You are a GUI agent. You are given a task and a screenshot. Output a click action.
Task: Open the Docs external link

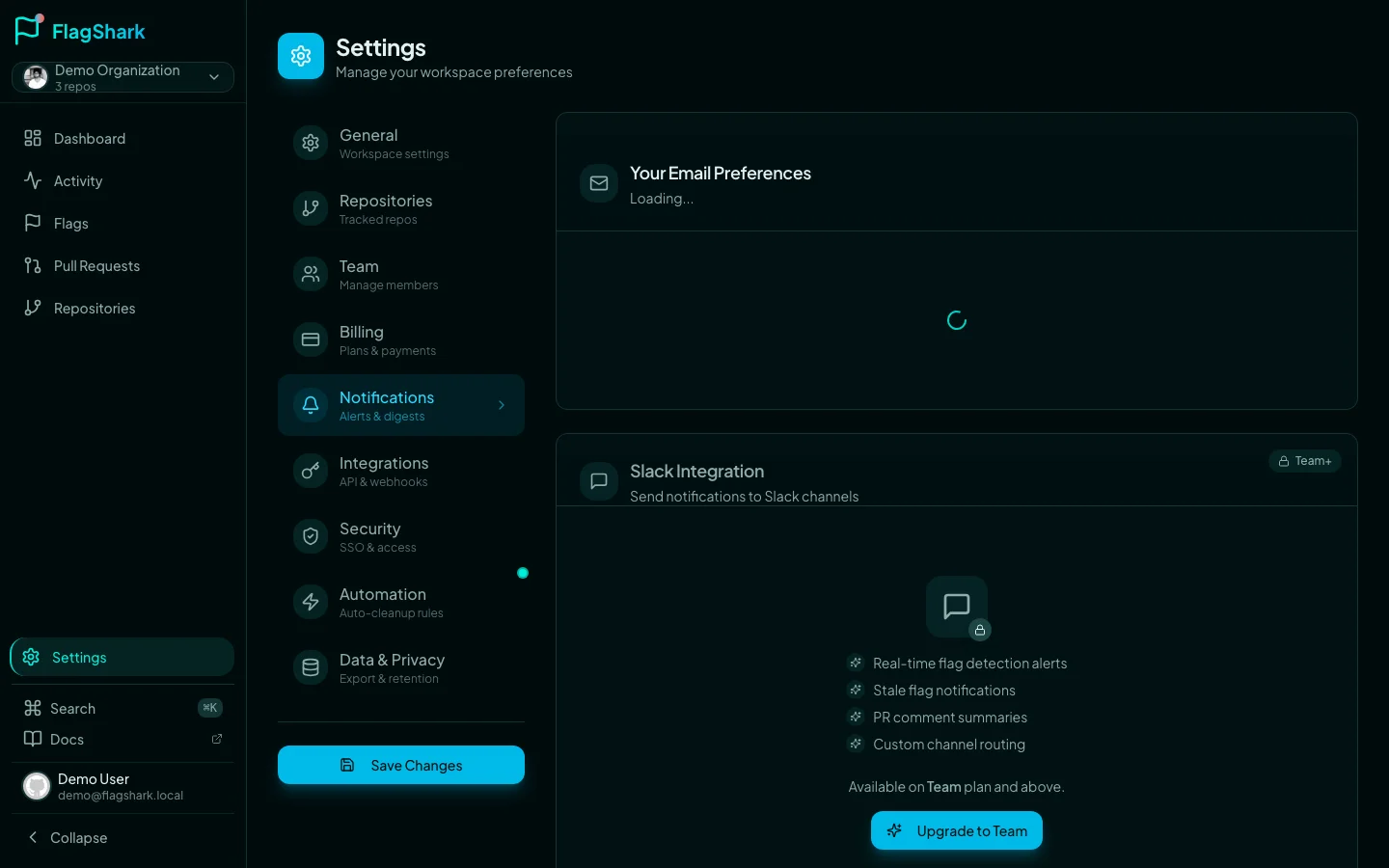[x=67, y=739]
